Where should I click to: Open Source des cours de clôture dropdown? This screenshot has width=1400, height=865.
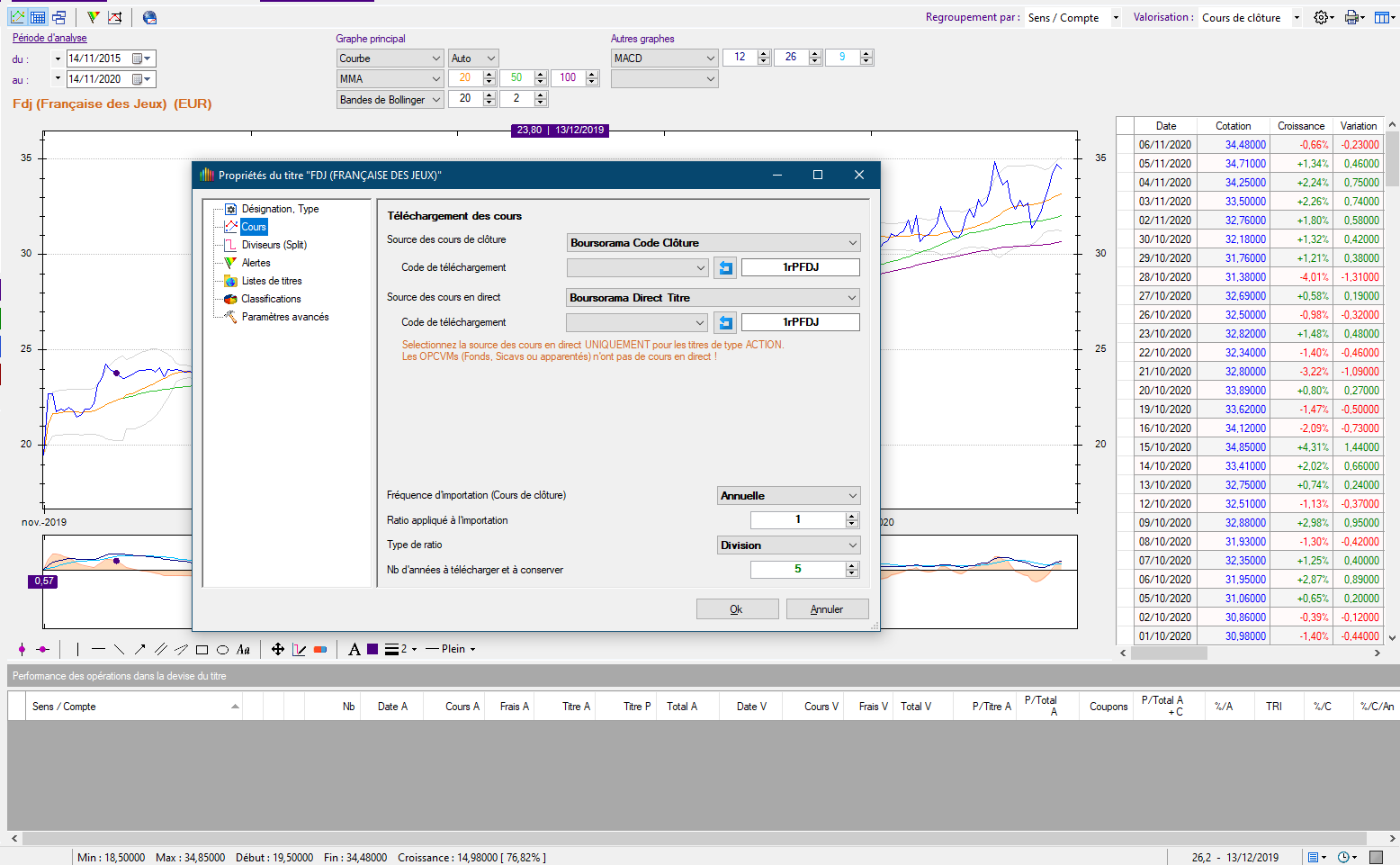(713, 243)
